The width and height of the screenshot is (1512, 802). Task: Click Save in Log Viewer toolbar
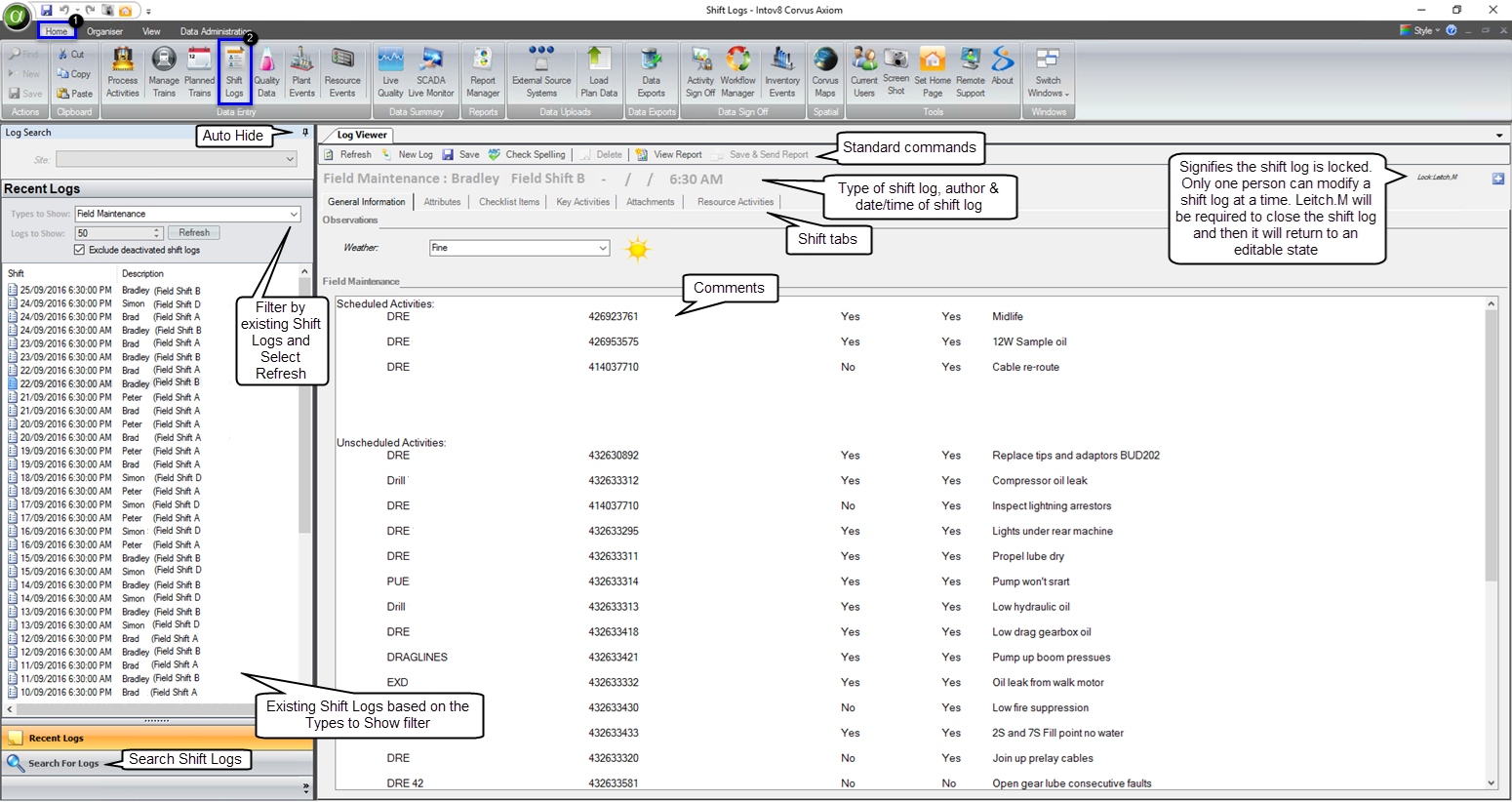coord(461,154)
